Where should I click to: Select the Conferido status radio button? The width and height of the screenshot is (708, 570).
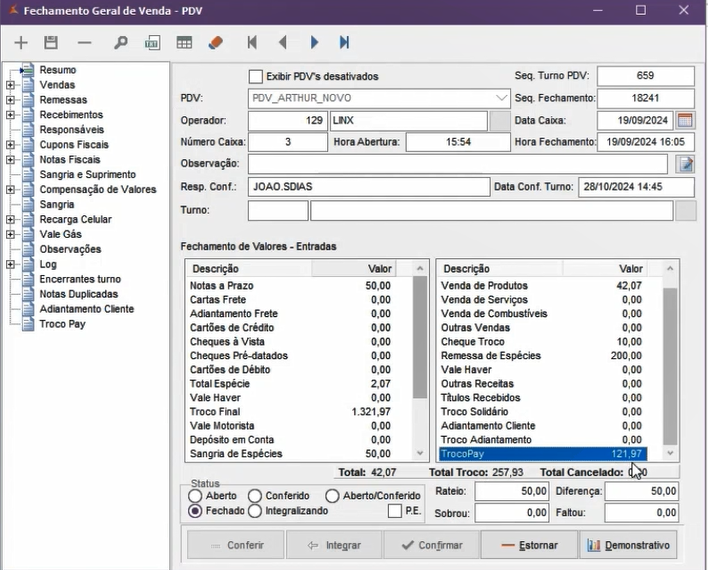click(255, 496)
